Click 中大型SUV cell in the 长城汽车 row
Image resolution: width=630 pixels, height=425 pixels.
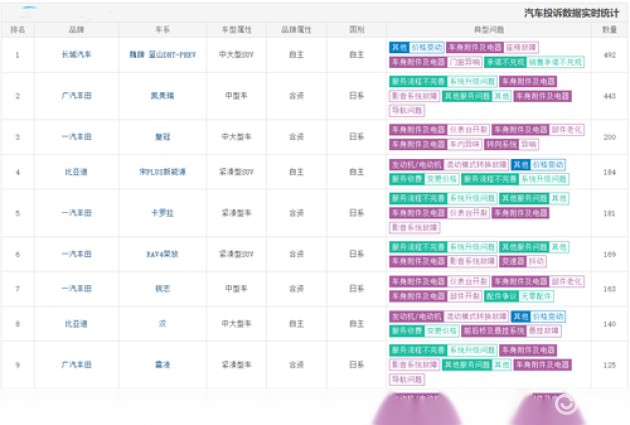coord(236,55)
